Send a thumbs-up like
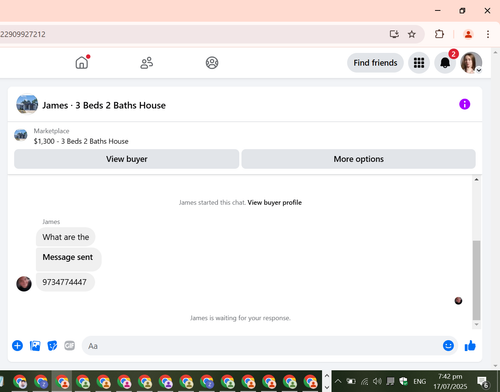This screenshot has height=392, width=500. click(470, 346)
